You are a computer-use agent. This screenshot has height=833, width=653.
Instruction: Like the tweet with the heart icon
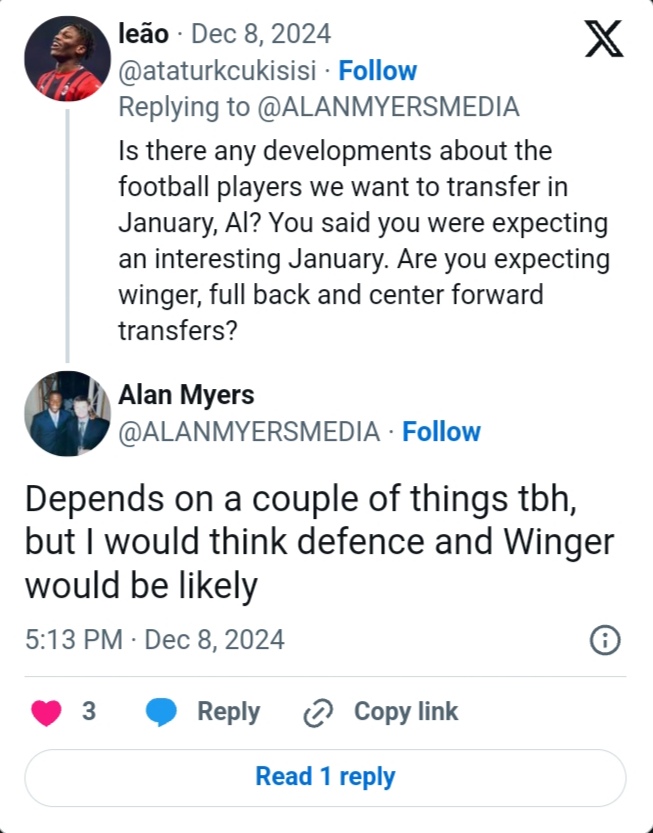coord(46,712)
